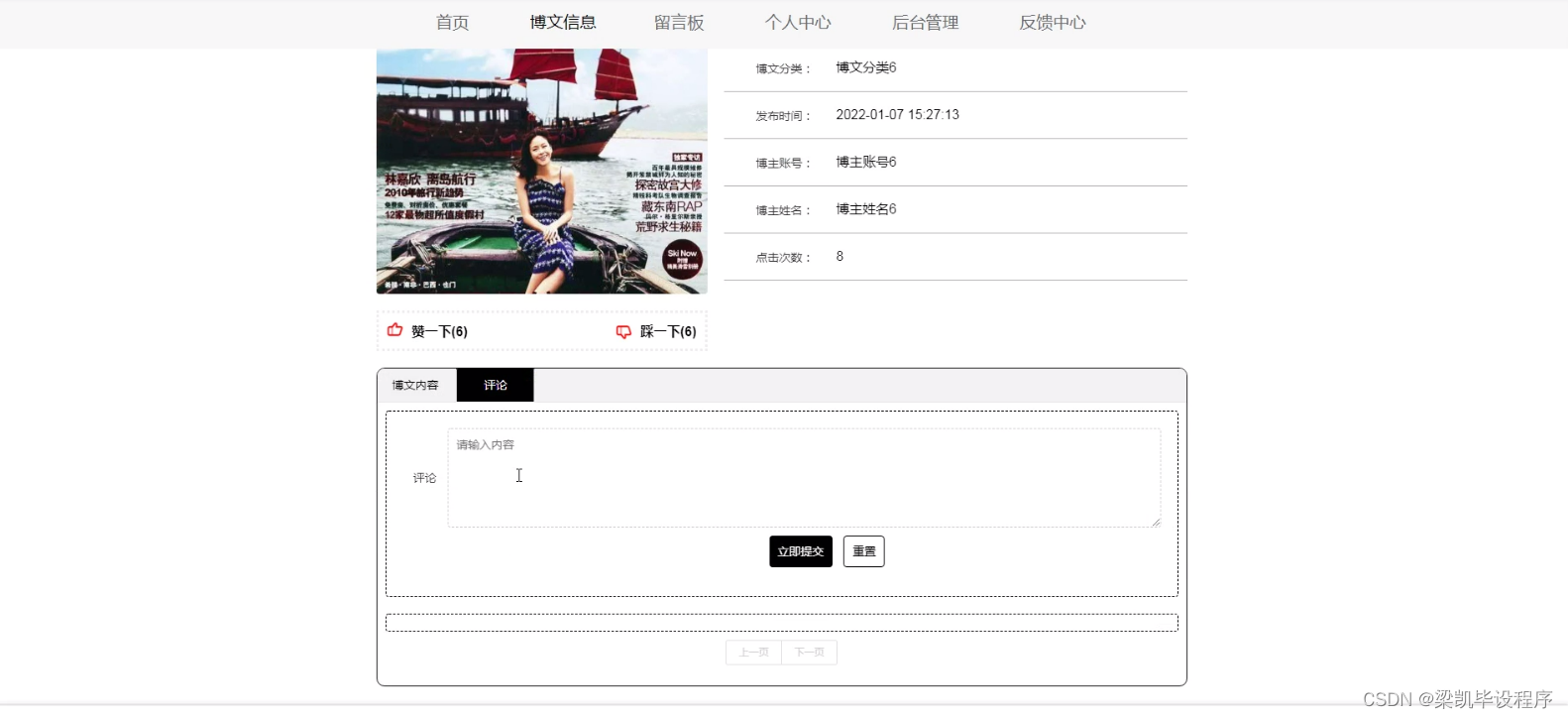Image resolution: width=1568 pixels, height=718 pixels.
Task: Open the 后台管理 admin menu item
Action: (926, 22)
